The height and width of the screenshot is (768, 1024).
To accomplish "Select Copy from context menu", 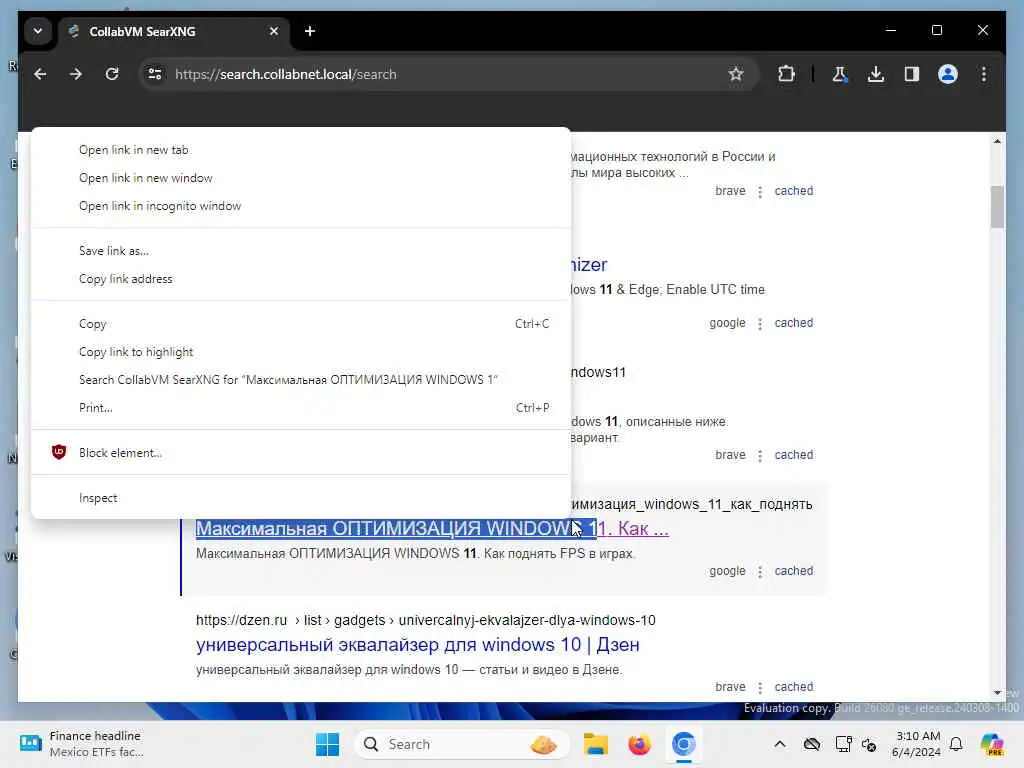I will [301, 324].
